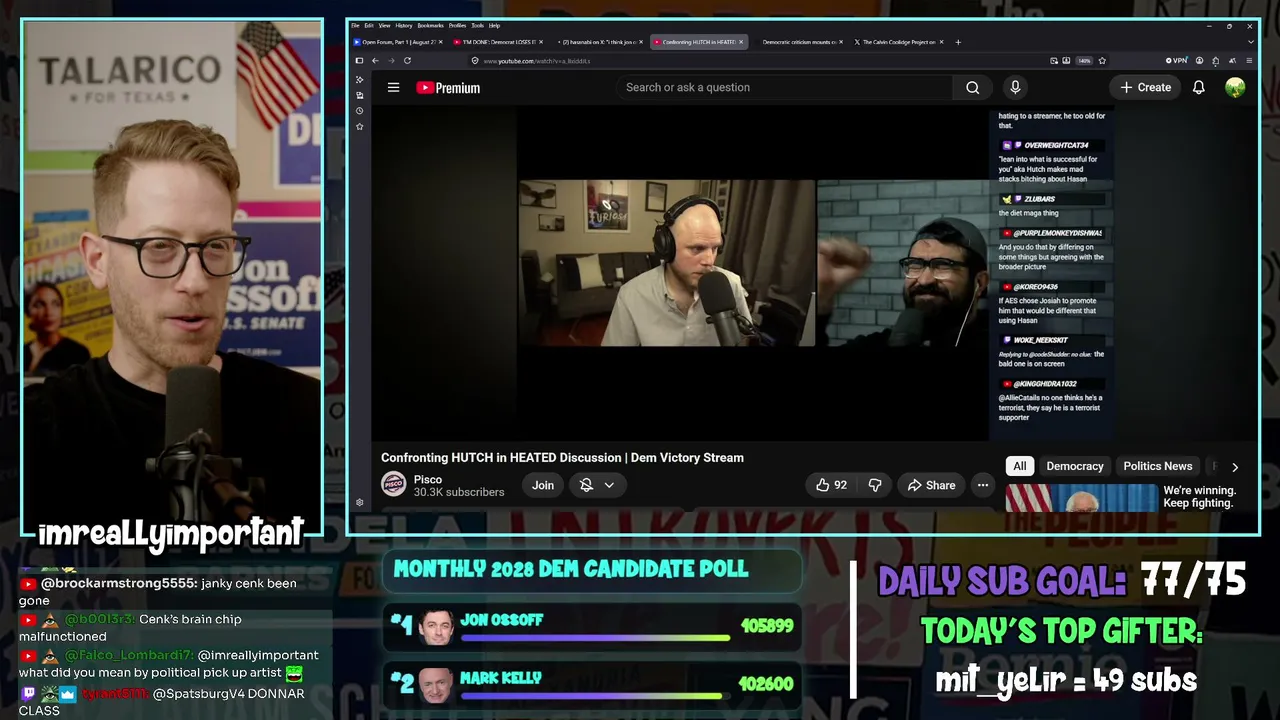Show more topic chips with the right chevron
The width and height of the screenshot is (1280, 720).
(x=1235, y=467)
